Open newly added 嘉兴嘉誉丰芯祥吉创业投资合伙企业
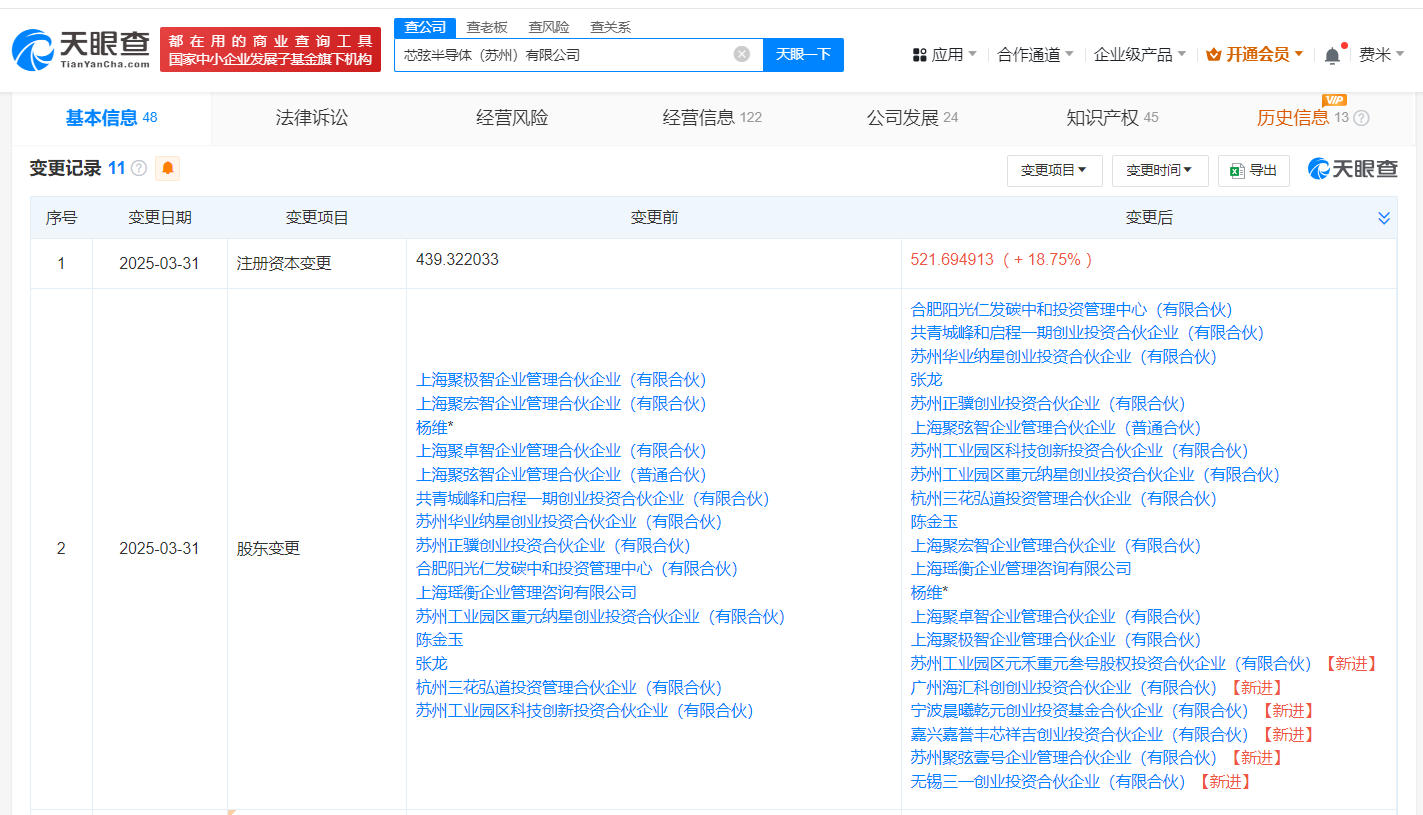This screenshot has height=815, width=1423. 1079,735
